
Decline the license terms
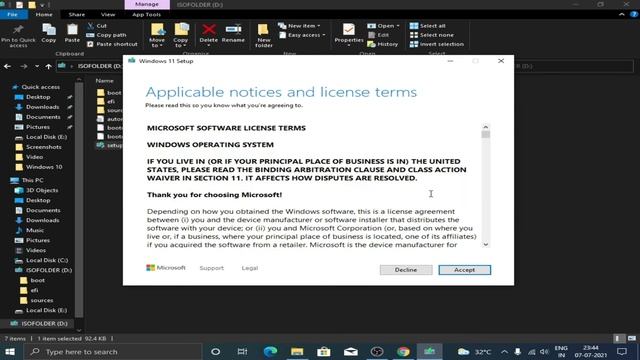pos(406,270)
